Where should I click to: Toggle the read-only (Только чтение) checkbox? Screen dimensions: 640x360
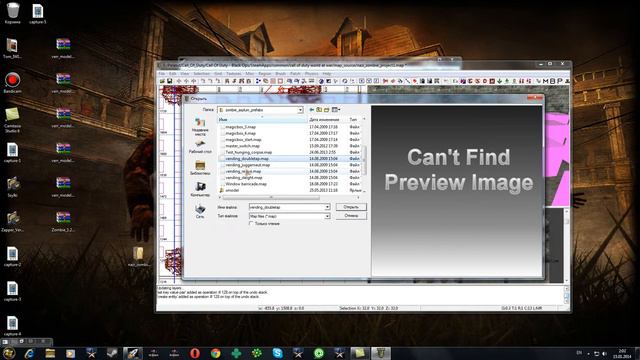[251, 224]
